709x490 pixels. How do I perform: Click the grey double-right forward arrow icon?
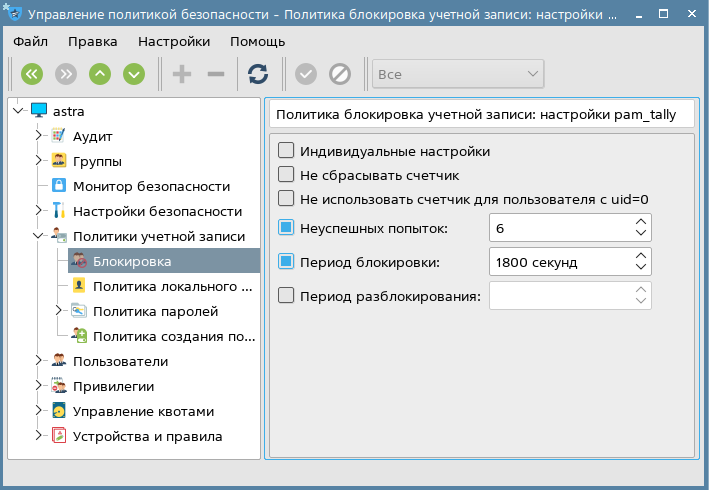coord(66,74)
